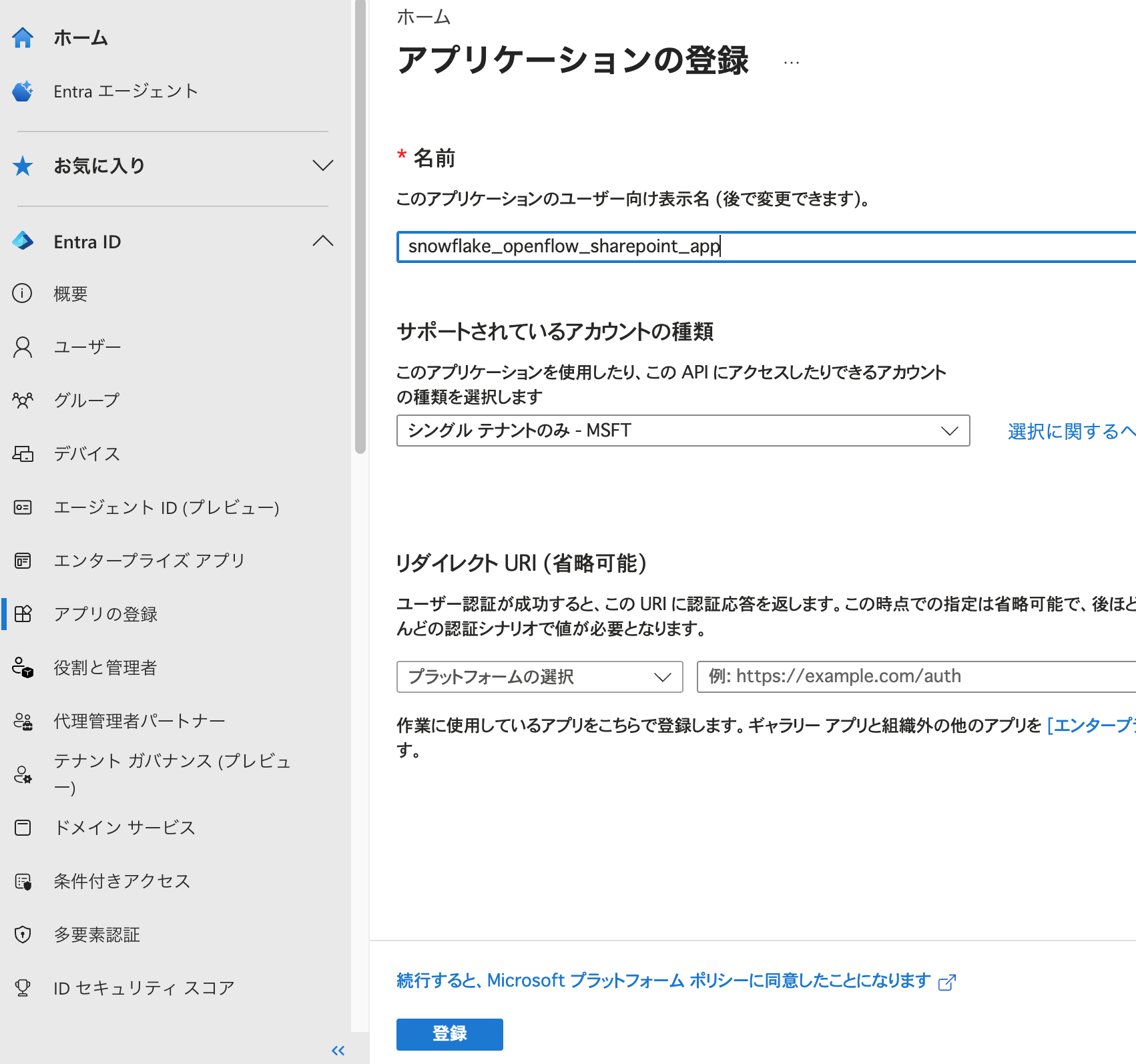Open the エンタープライズ アプリ icon
1136x1064 pixels.
point(23,561)
